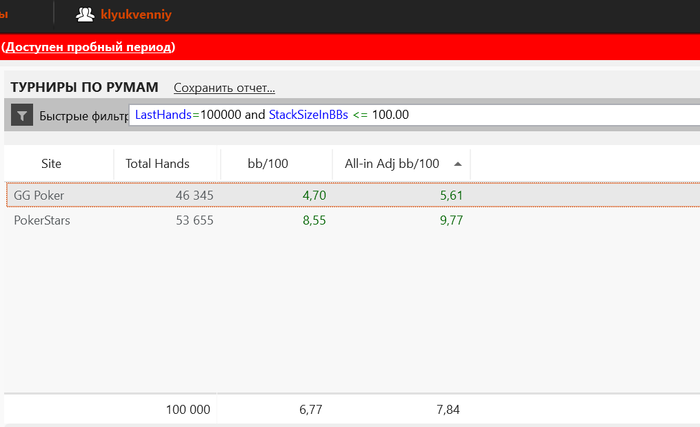Click the 8,55 bb/100 value

(314, 220)
